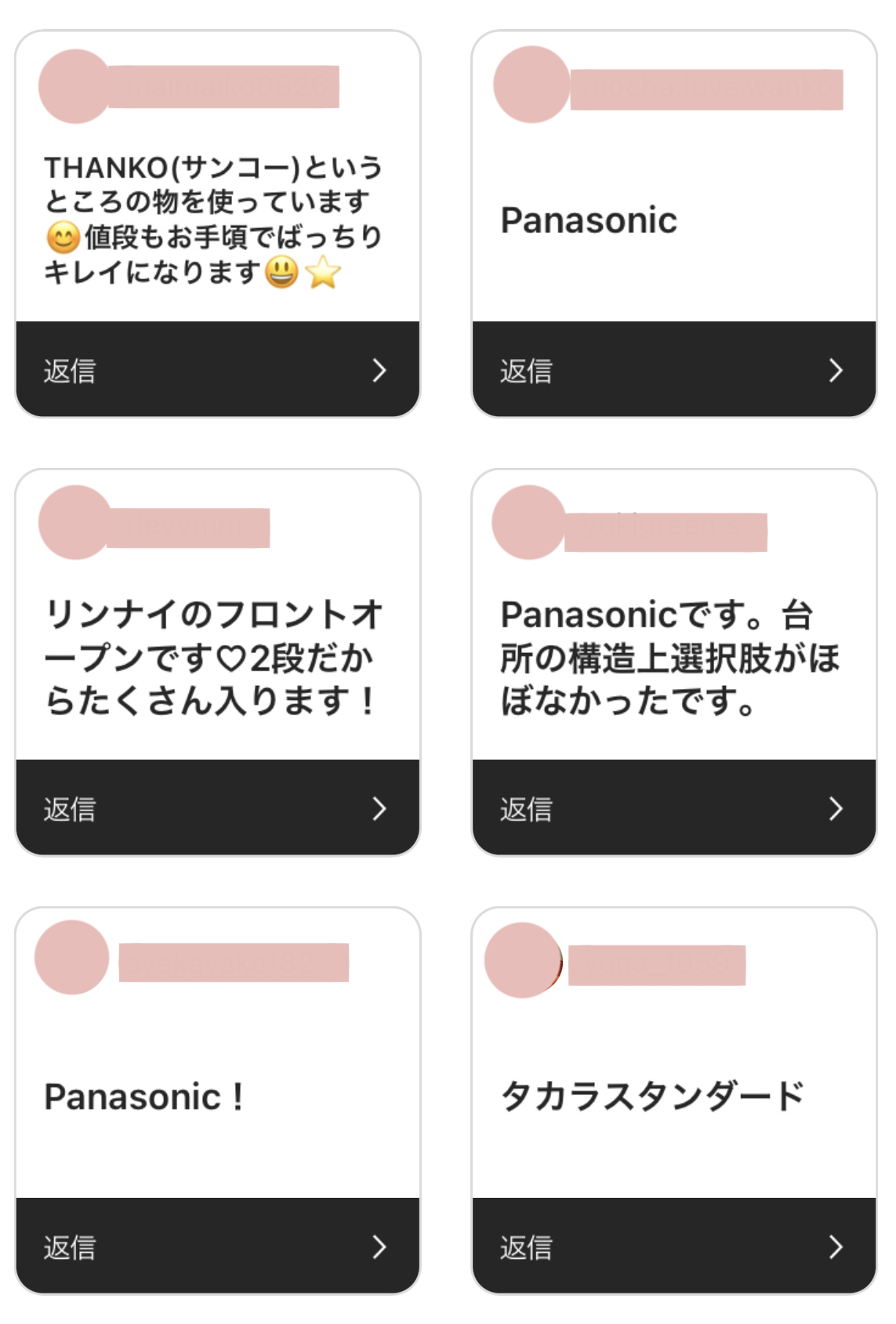Screen dimensions: 896x1324
Task: Tap 返信 below the Panasonic！ response
Action: point(70,1247)
